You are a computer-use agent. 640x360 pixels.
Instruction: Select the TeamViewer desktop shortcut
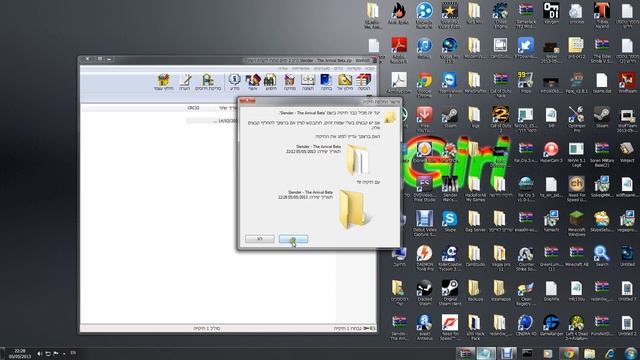(449, 85)
